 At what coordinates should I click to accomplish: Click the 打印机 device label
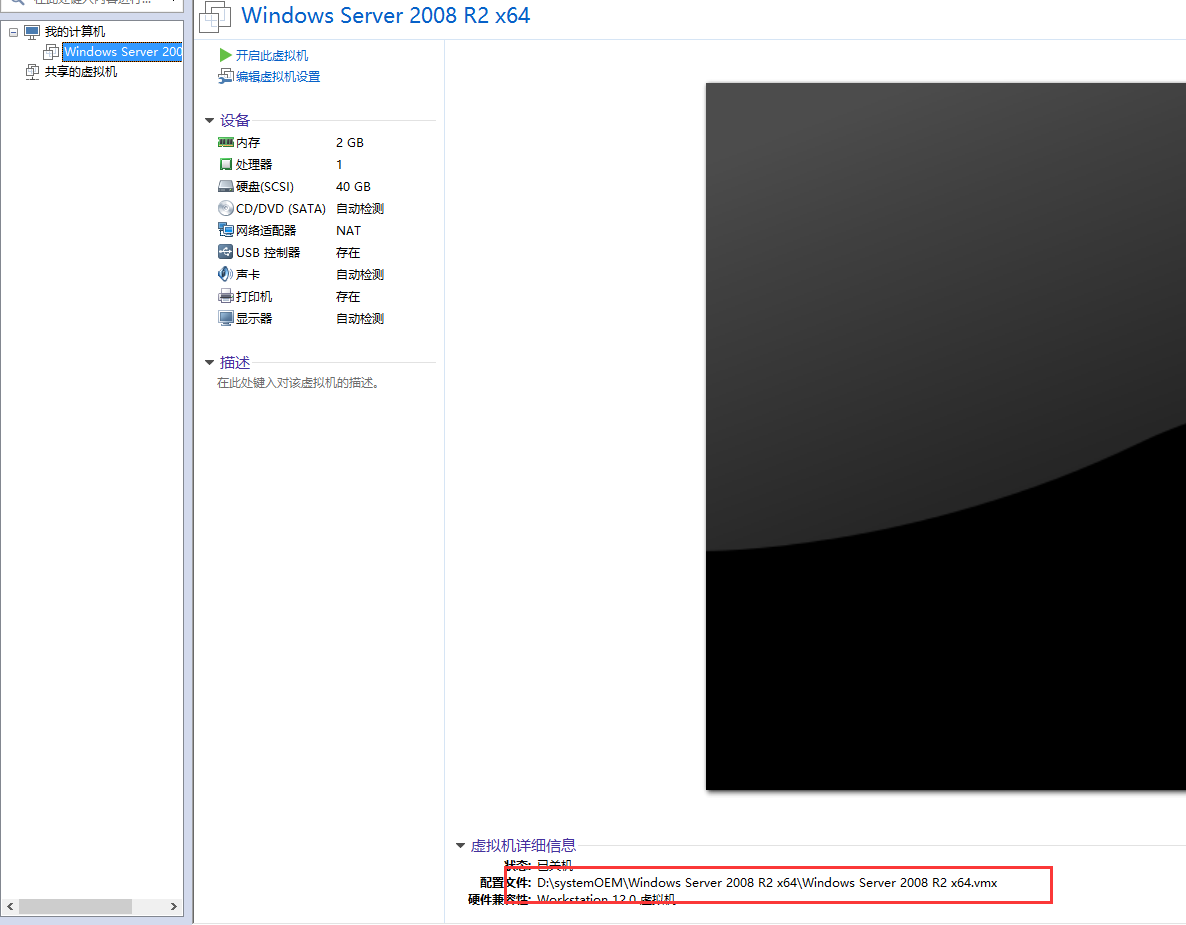pos(254,296)
